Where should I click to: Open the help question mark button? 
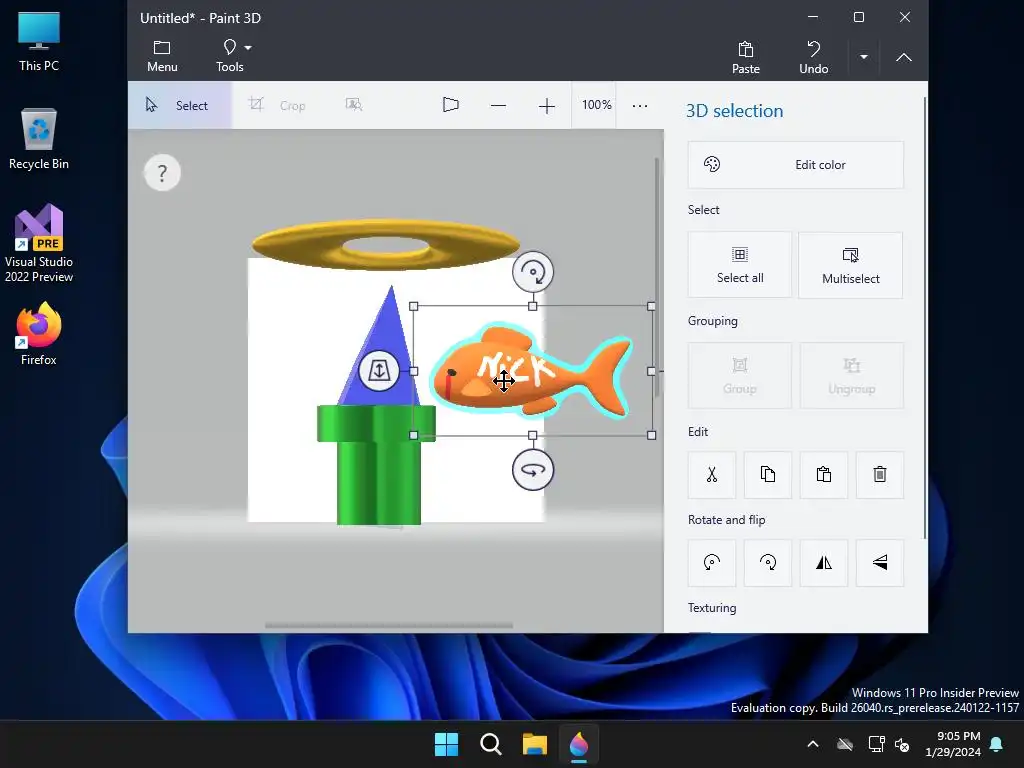click(162, 173)
